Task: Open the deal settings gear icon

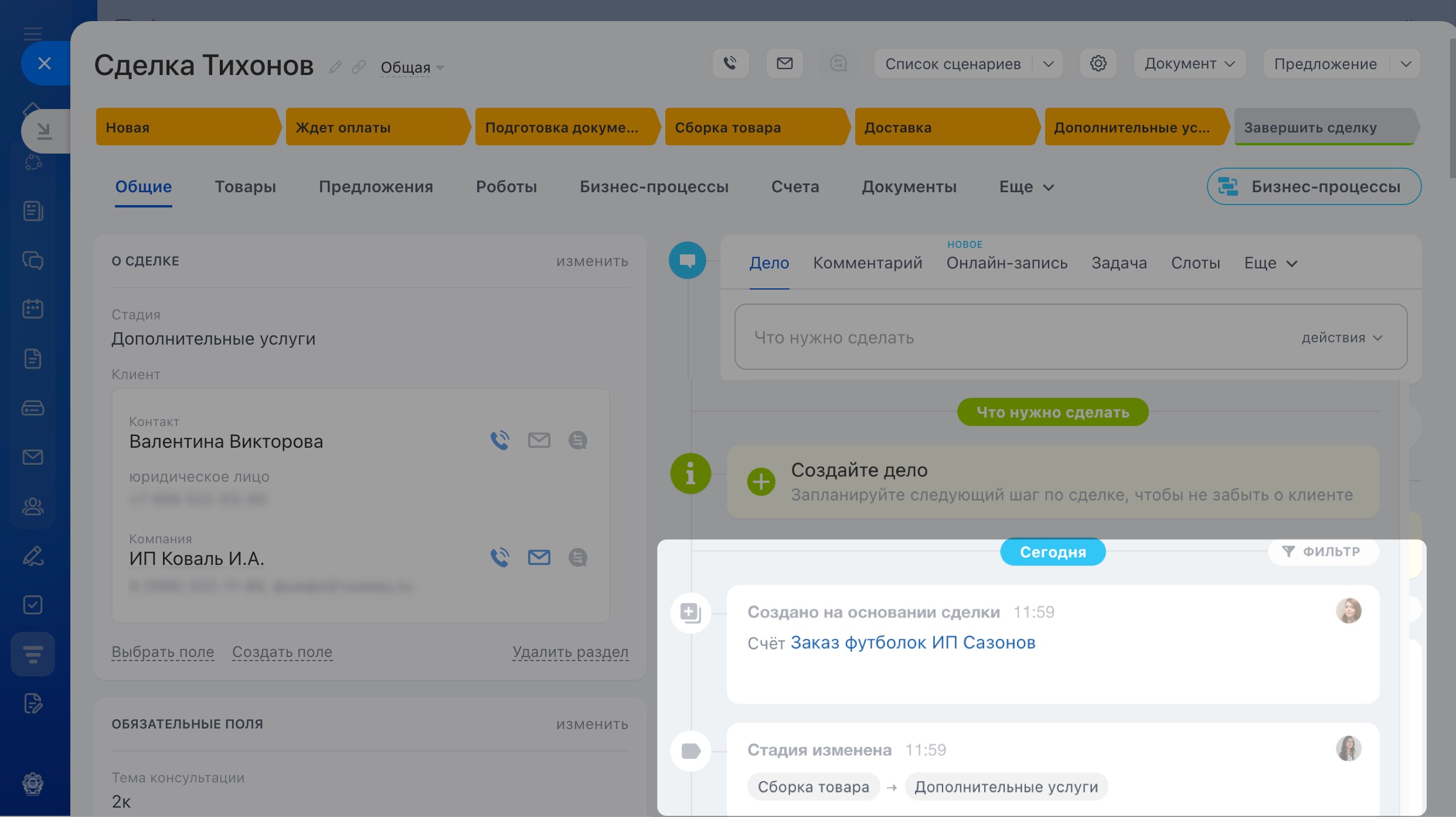Action: [x=1098, y=63]
